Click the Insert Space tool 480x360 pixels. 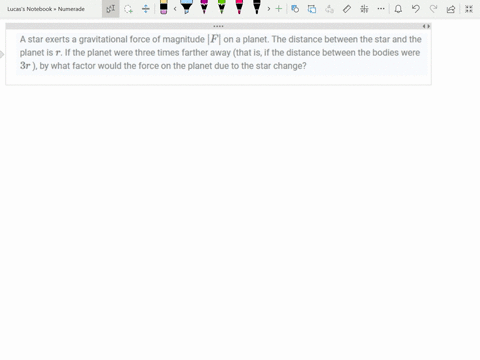(x=146, y=9)
